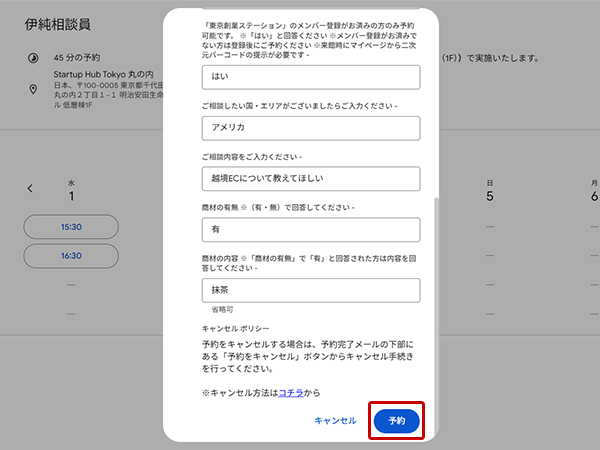The image size is (600, 450).
Task: Select the 16:30 time slot
Action: tap(71, 256)
